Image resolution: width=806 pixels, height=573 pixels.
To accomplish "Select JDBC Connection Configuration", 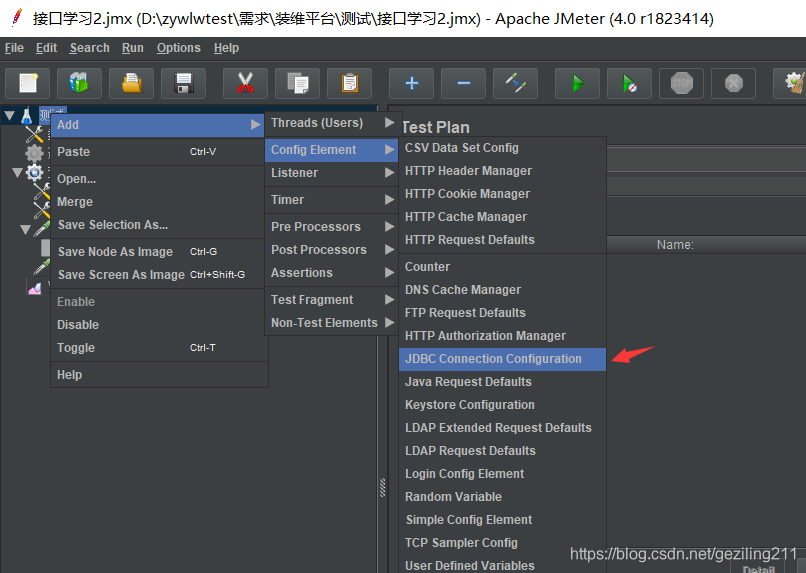I will (x=503, y=359).
